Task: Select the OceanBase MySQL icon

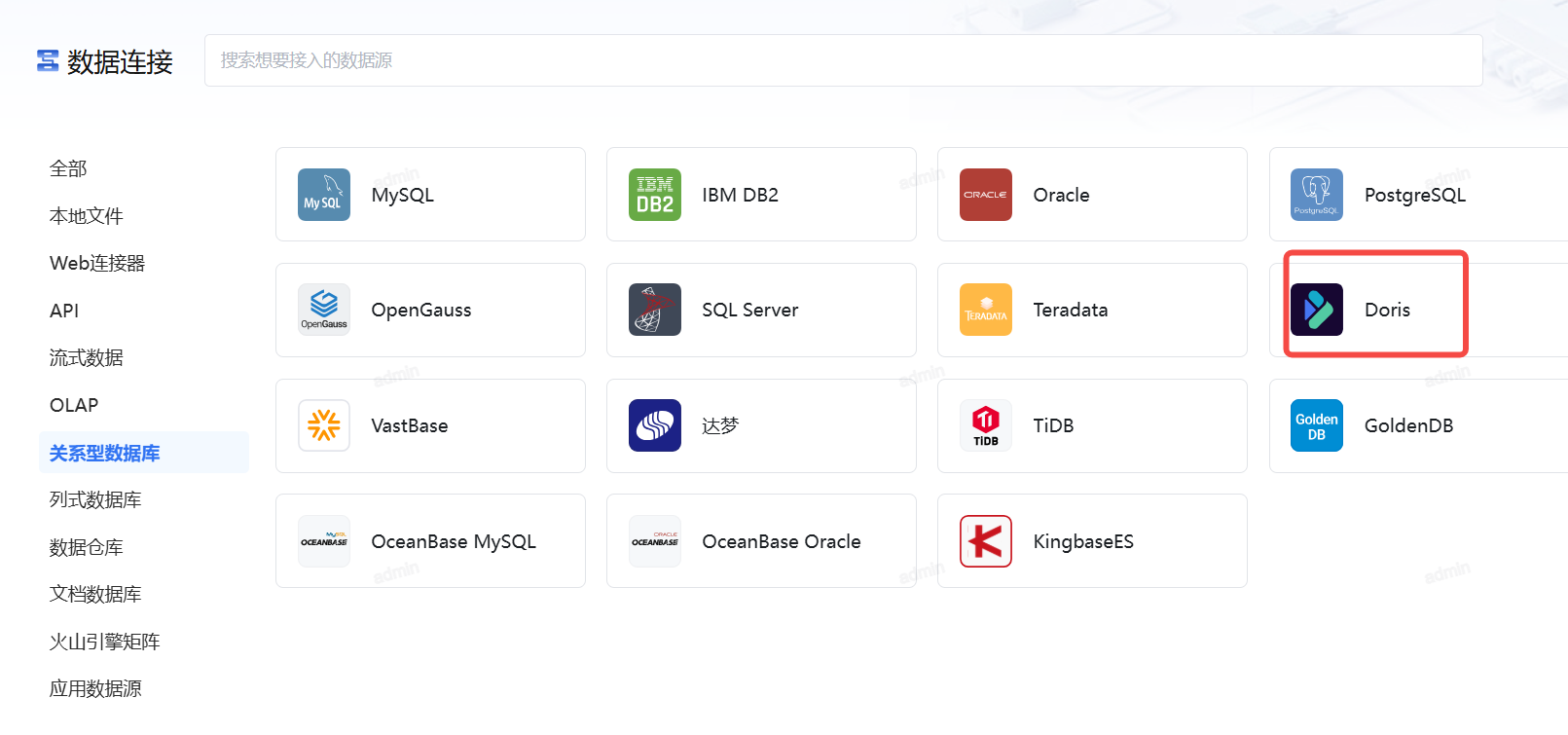Action: coord(324,541)
